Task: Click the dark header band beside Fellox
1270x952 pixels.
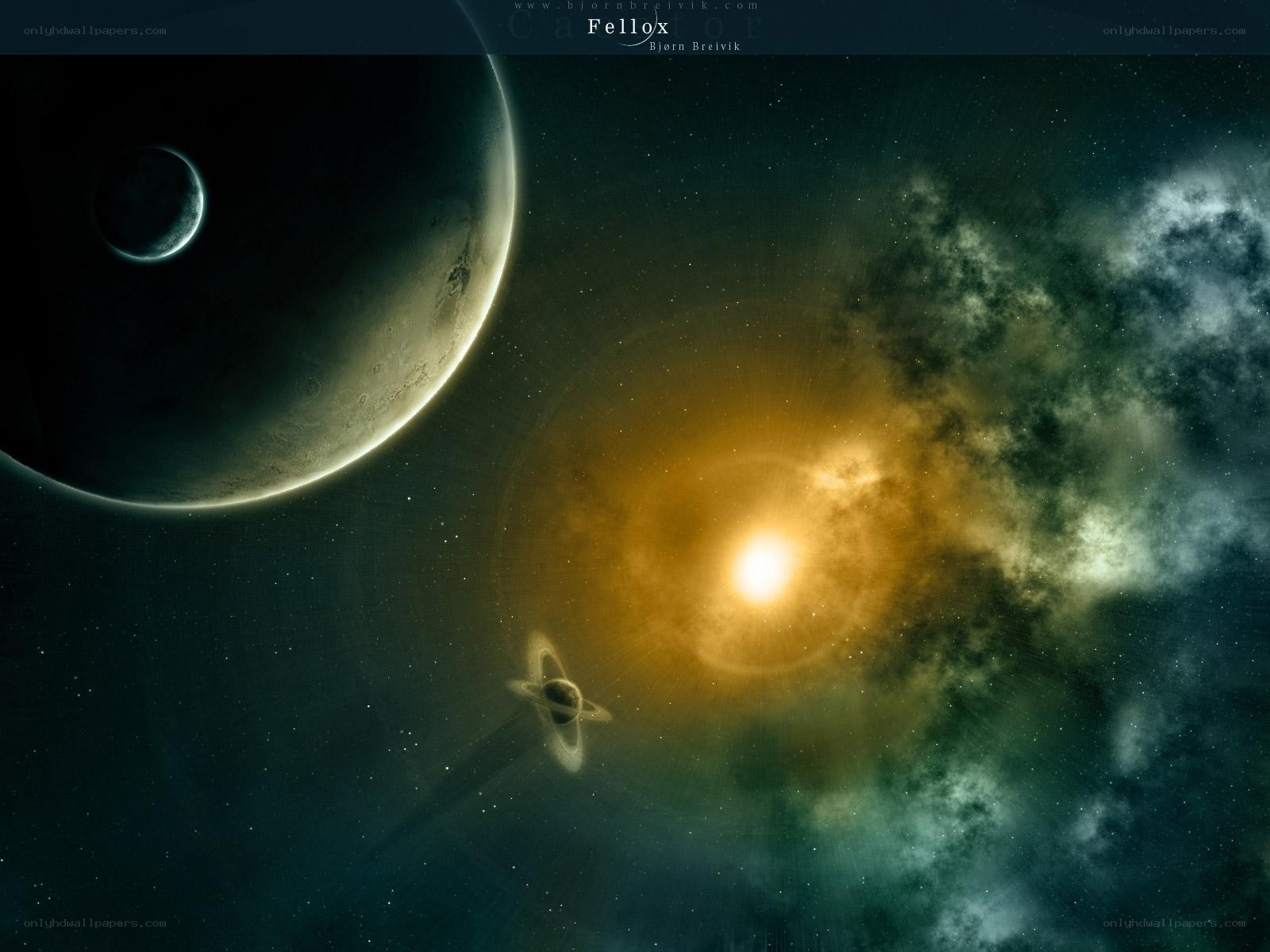Action: click(x=317, y=27)
